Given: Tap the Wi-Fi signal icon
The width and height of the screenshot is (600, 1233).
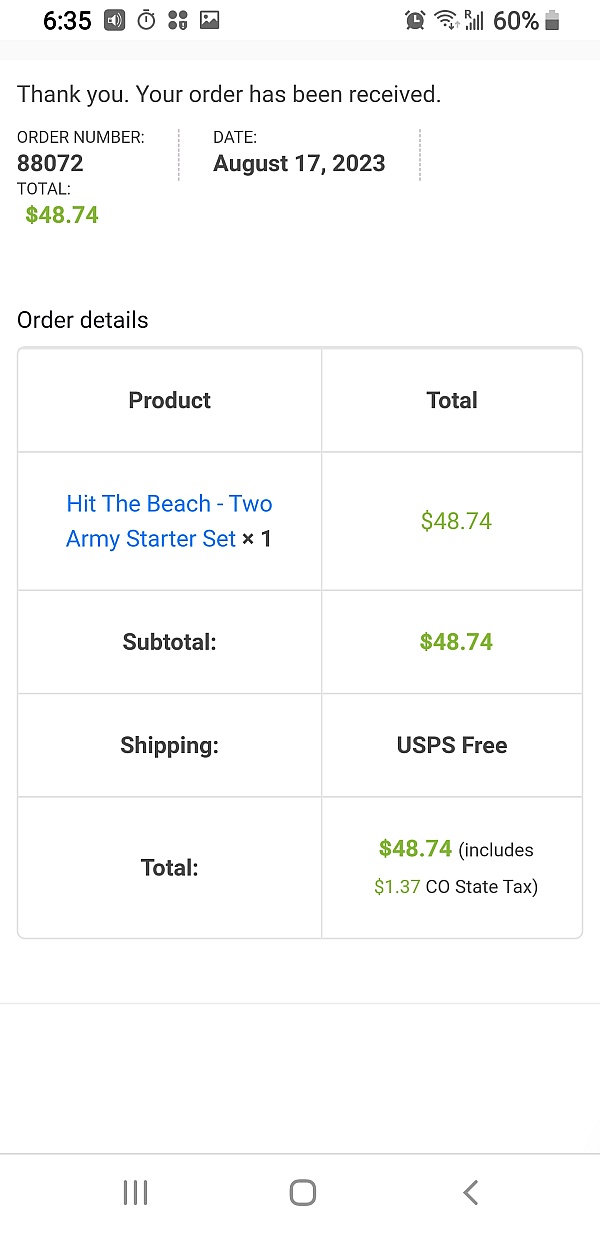Looking at the screenshot, I should pos(445,20).
